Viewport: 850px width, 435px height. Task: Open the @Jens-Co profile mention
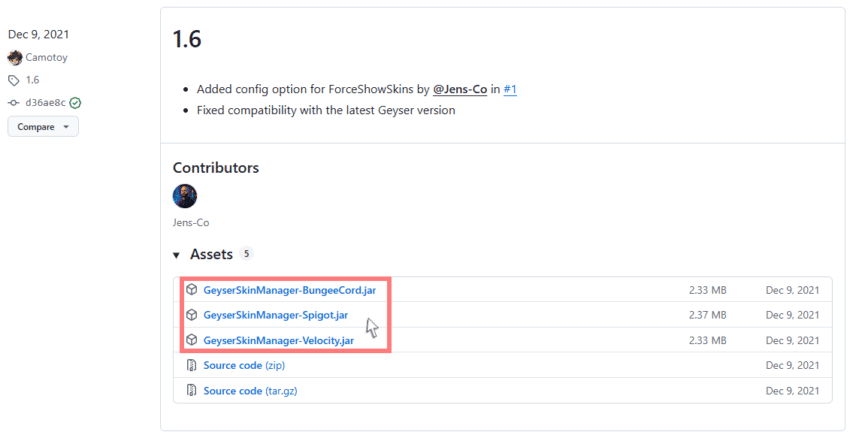[x=460, y=89]
